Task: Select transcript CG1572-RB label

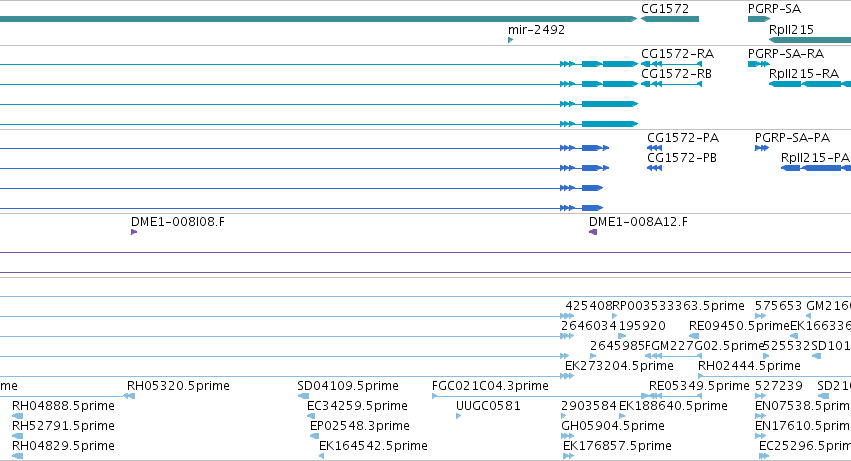Action: coord(676,74)
